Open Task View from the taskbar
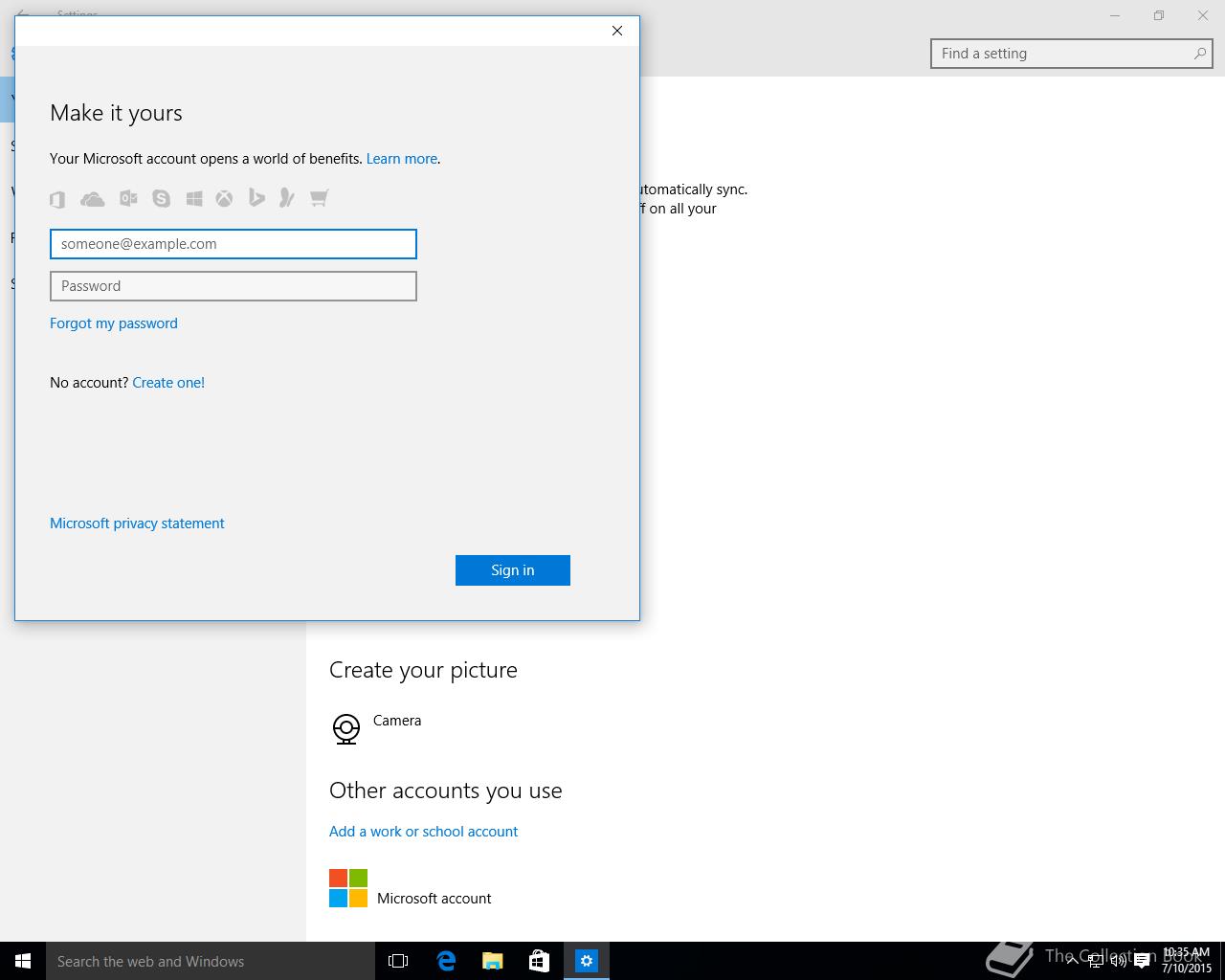 point(398,961)
